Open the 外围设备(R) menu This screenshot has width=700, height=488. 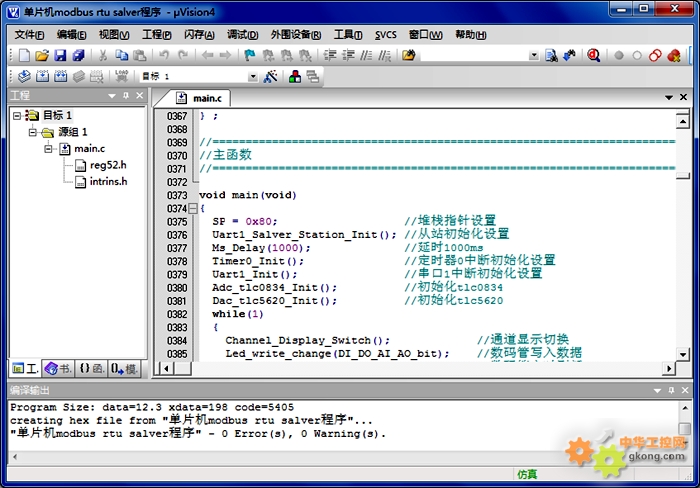(x=295, y=34)
